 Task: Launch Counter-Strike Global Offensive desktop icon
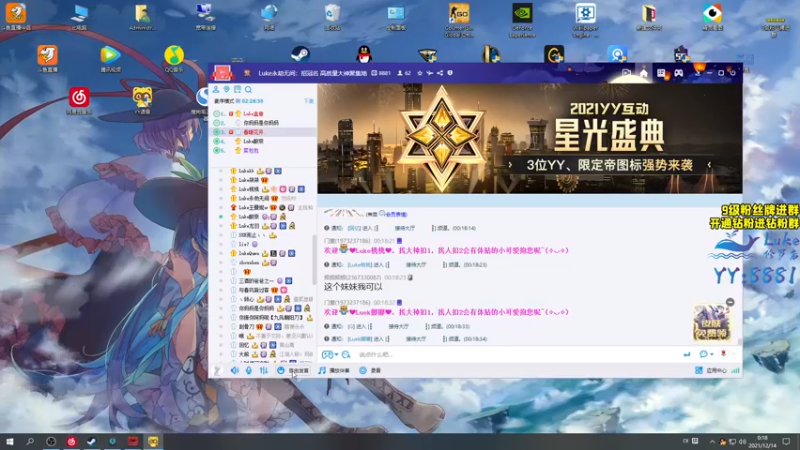(x=459, y=19)
